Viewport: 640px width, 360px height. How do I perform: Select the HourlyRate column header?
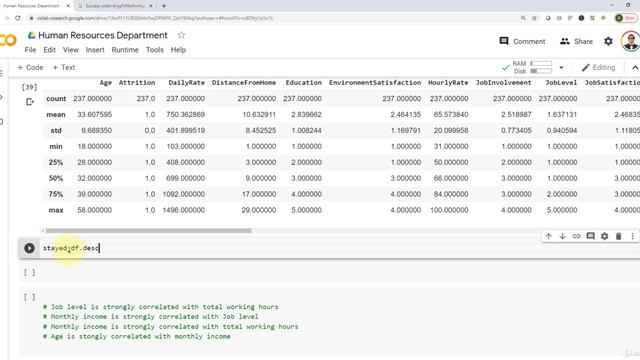coord(448,82)
